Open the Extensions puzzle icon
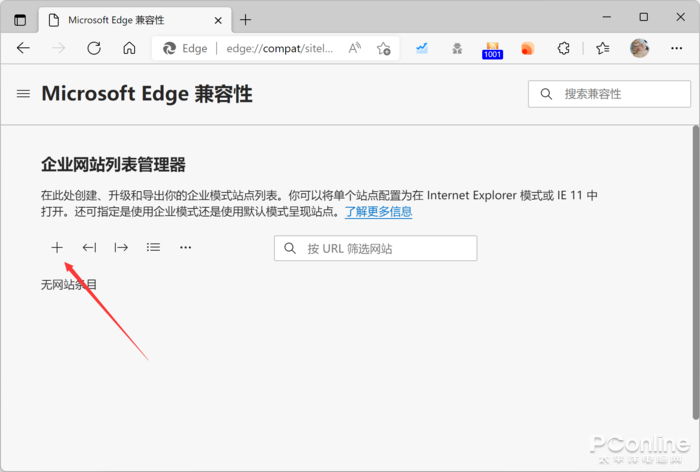Image resolution: width=700 pixels, height=472 pixels. (x=563, y=48)
